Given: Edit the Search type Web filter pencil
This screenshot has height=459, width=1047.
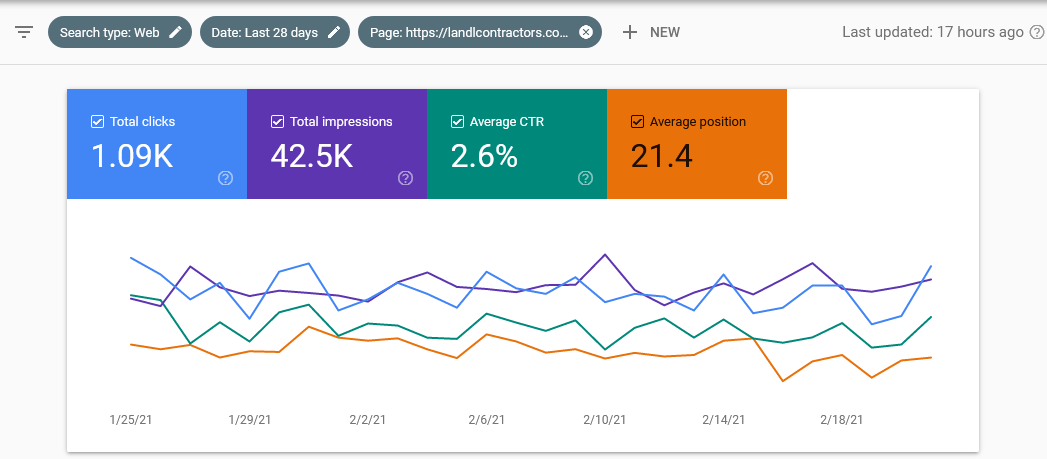Looking at the screenshot, I should click(175, 32).
